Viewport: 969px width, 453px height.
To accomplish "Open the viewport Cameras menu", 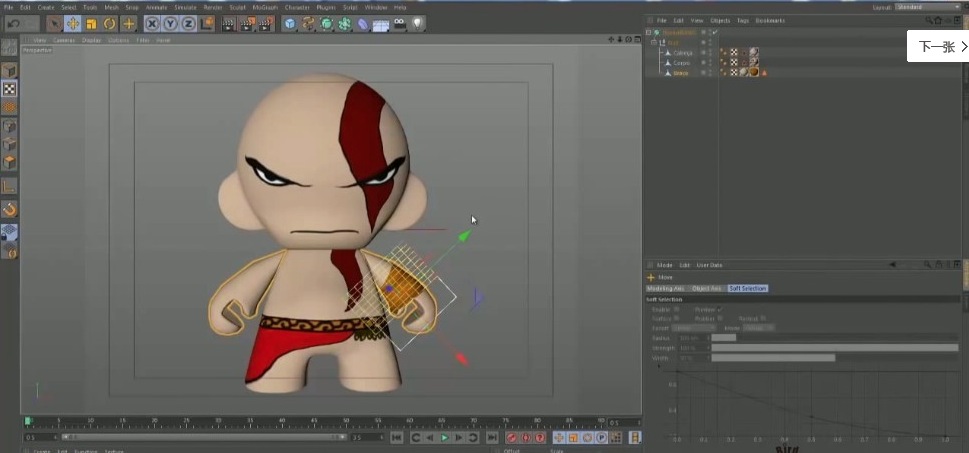I will (64, 40).
